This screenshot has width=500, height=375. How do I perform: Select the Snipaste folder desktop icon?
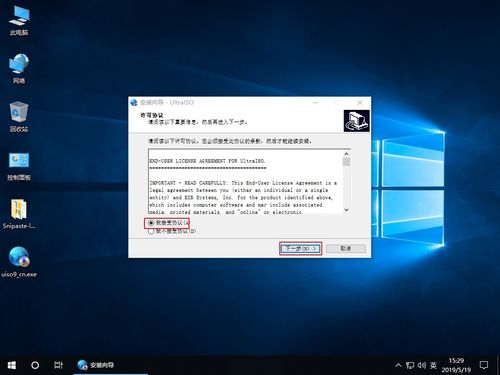[19, 214]
